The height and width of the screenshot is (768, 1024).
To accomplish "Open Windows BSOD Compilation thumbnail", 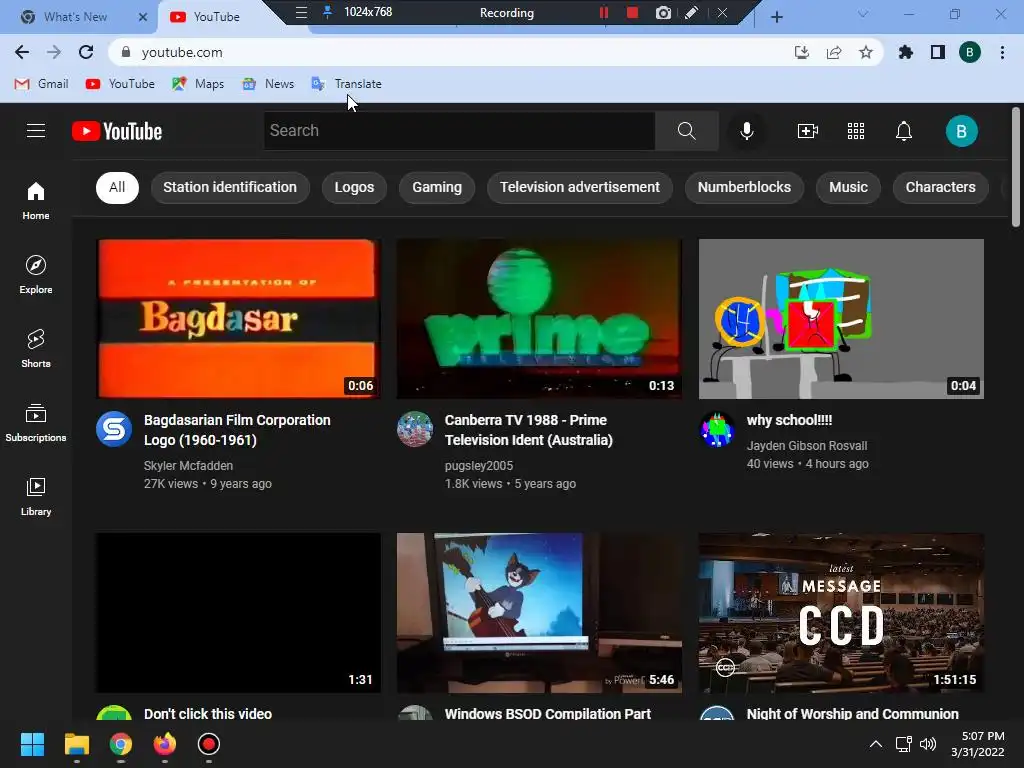I will (x=539, y=613).
